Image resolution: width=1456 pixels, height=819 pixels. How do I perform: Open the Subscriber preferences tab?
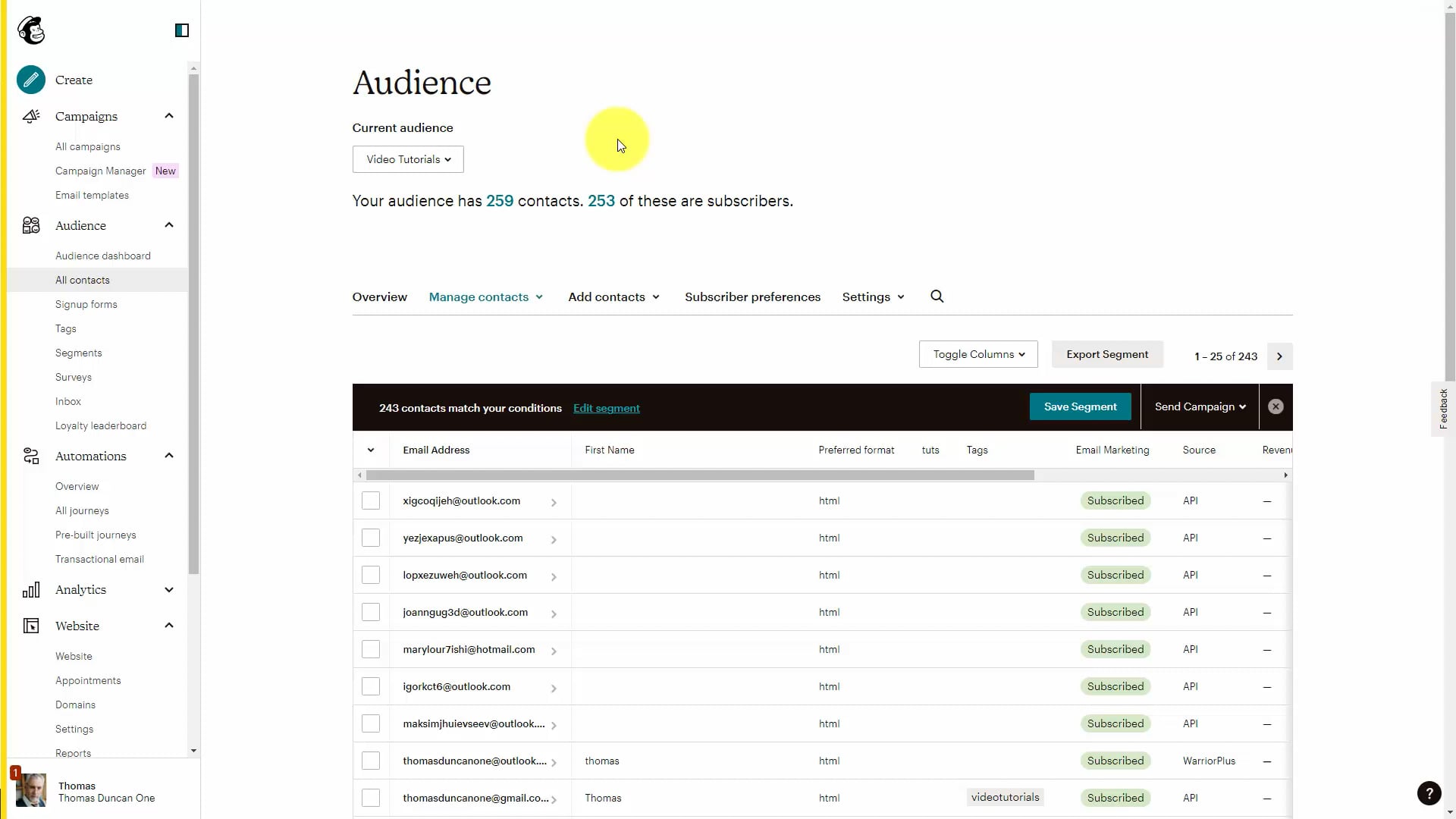coord(752,297)
